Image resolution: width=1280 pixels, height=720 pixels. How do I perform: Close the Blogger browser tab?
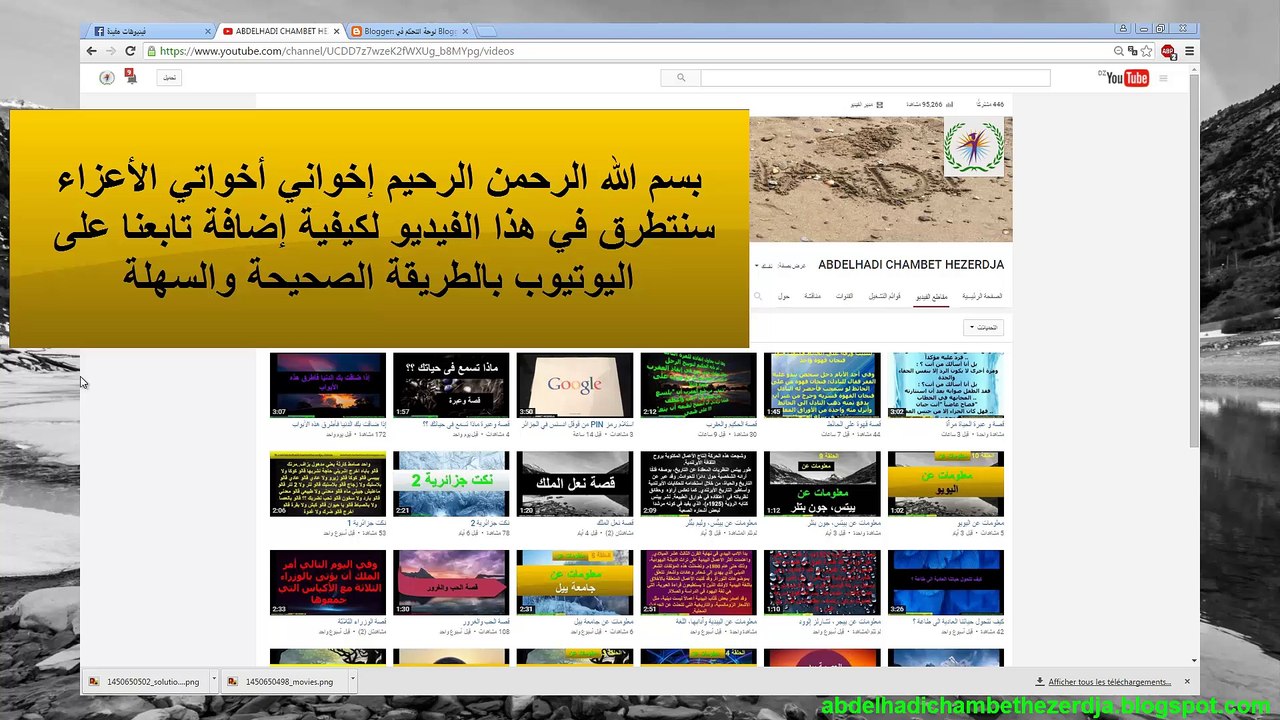coord(466,31)
